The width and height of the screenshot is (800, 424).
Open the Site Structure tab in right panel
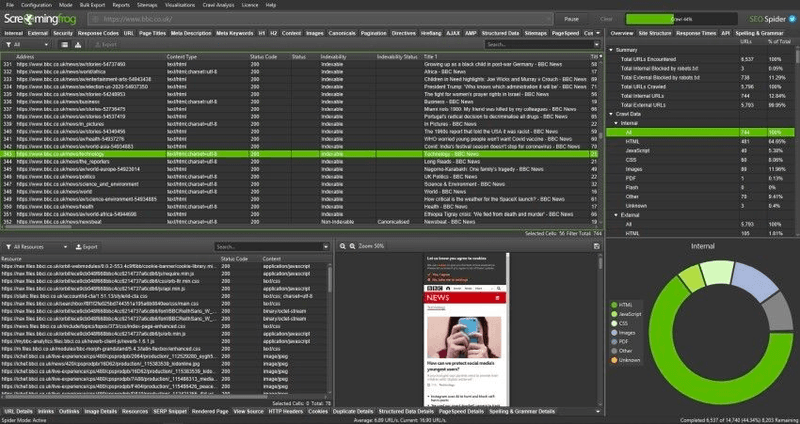655,33
